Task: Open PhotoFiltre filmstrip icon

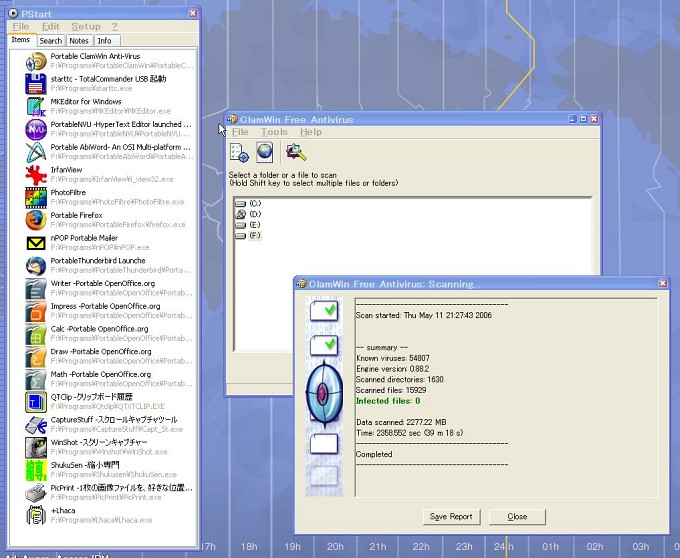Action: click(x=36, y=197)
